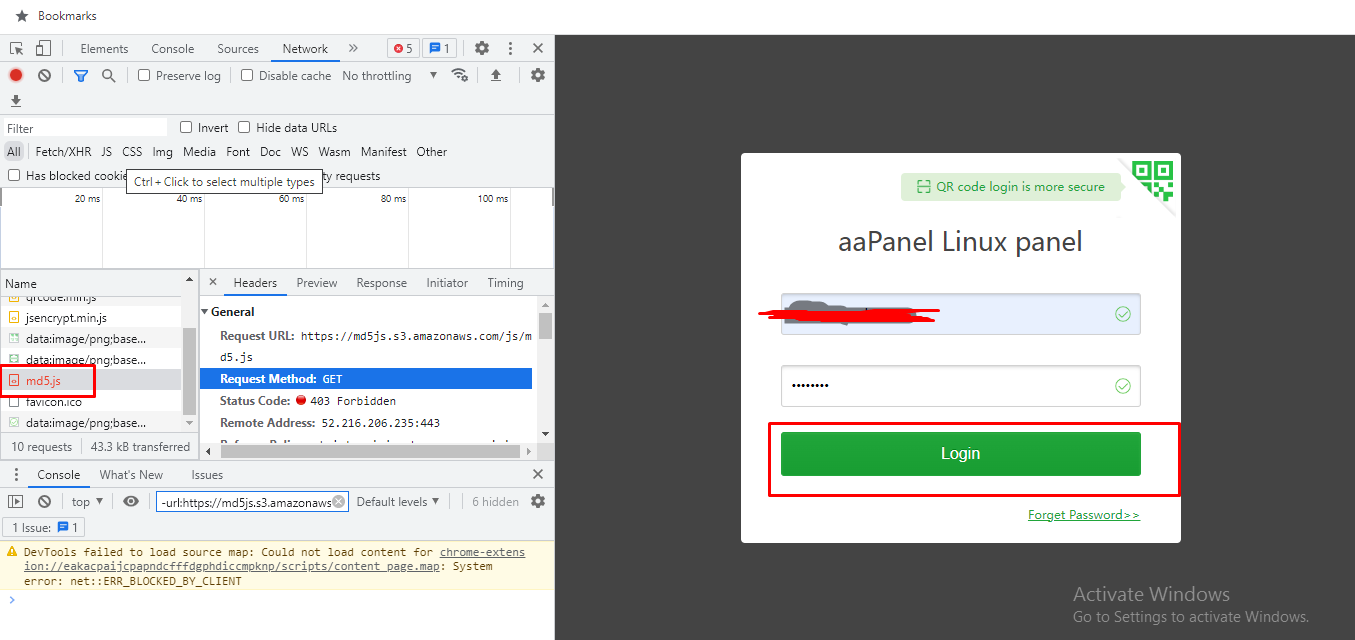
Task: Open the Elements tab
Action: pos(104,48)
